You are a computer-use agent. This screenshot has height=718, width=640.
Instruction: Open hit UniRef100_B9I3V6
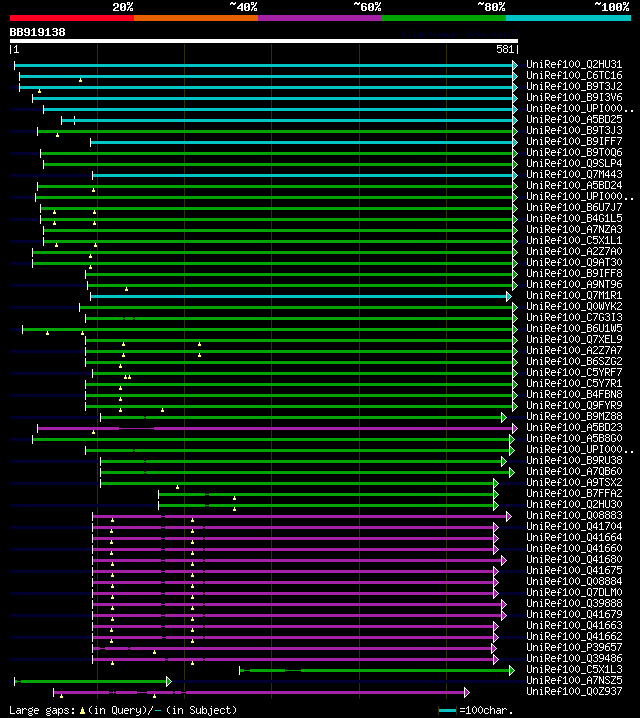(574, 98)
